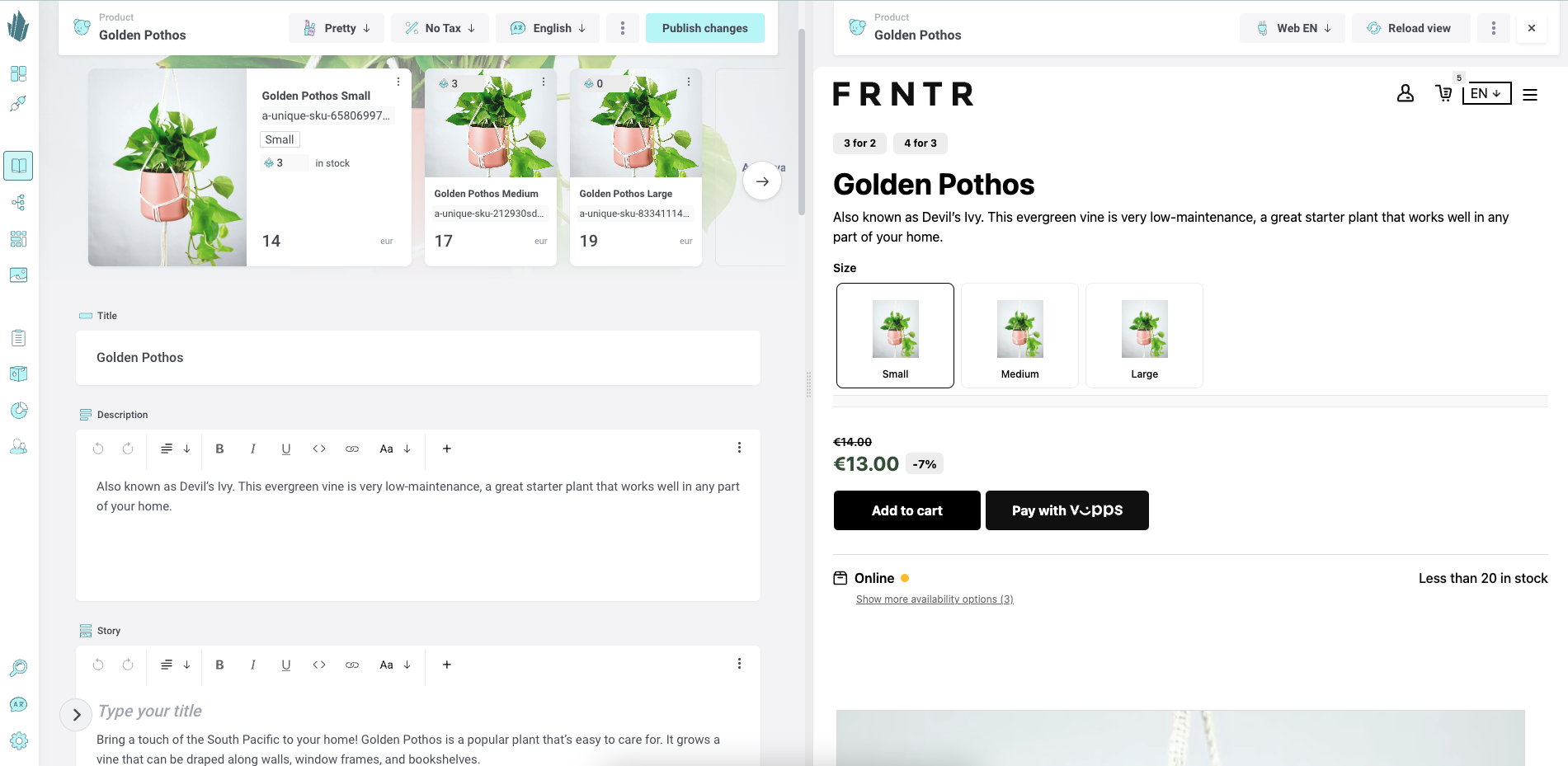
Task: Open the Web EN dropdown
Action: pos(1293,28)
